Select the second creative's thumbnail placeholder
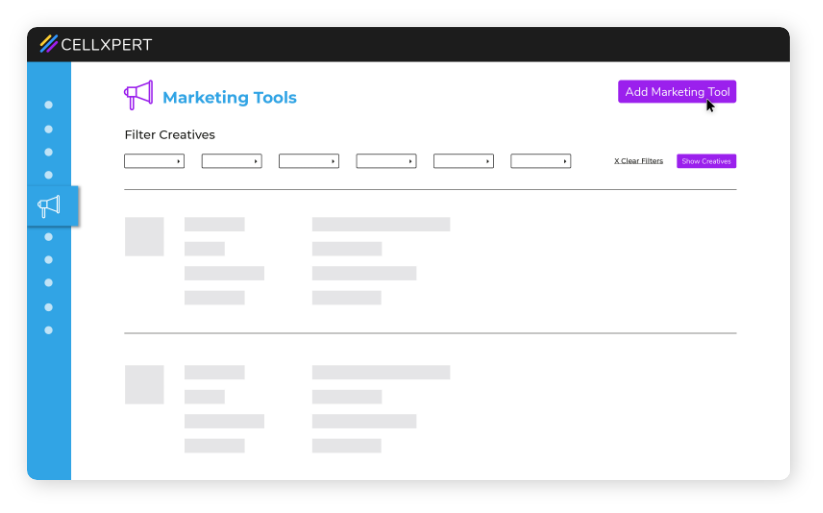Image resolution: width=823 pixels, height=513 pixels. coord(144,385)
